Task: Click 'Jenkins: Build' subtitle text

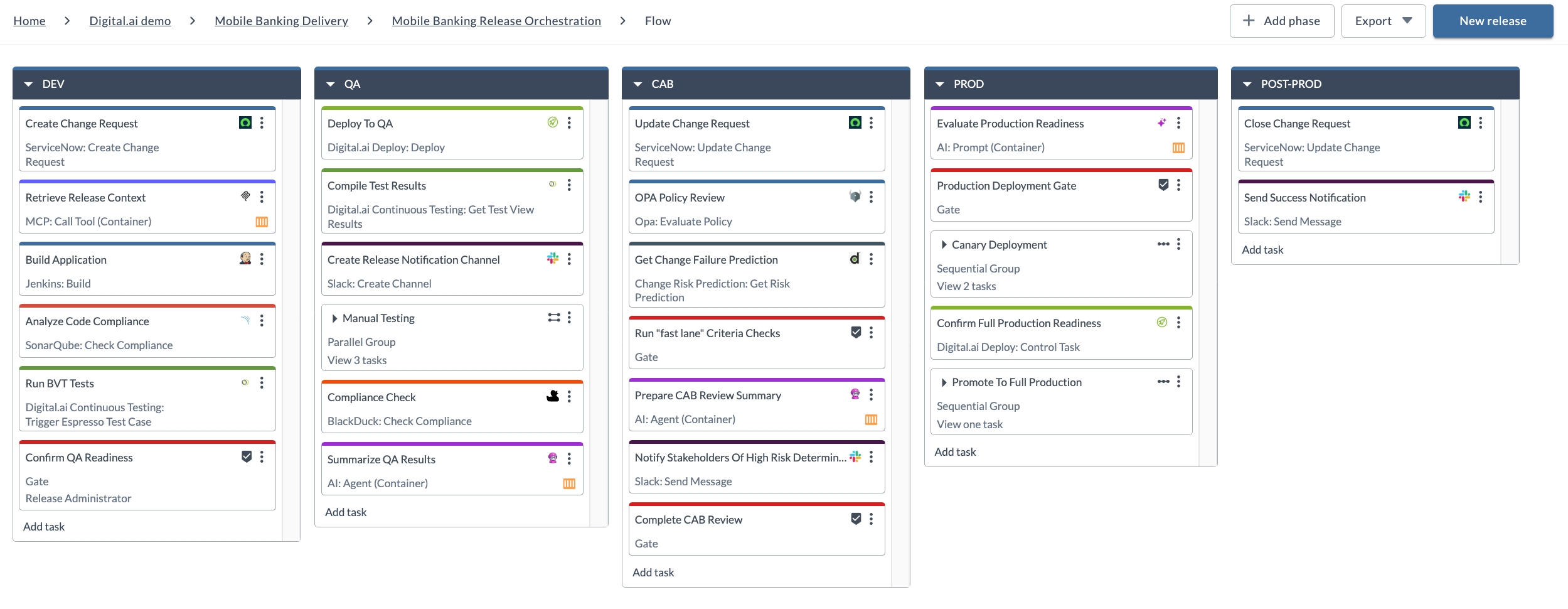Action: pyautogui.click(x=58, y=284)
